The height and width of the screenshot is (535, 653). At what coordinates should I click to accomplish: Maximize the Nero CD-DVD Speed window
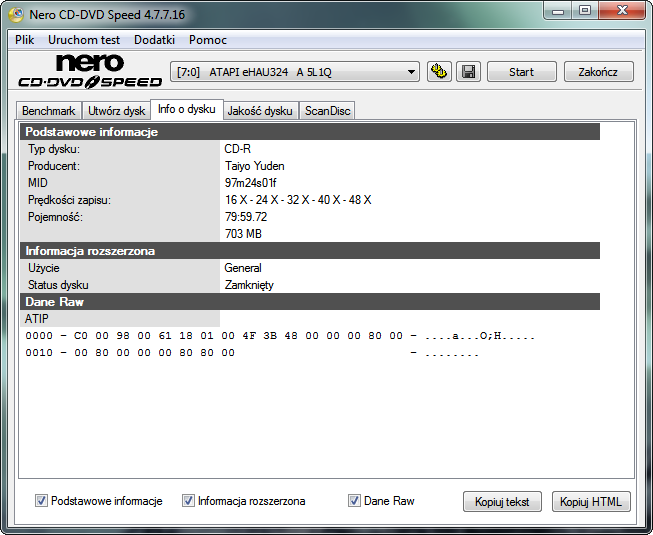tap(585, 11)
